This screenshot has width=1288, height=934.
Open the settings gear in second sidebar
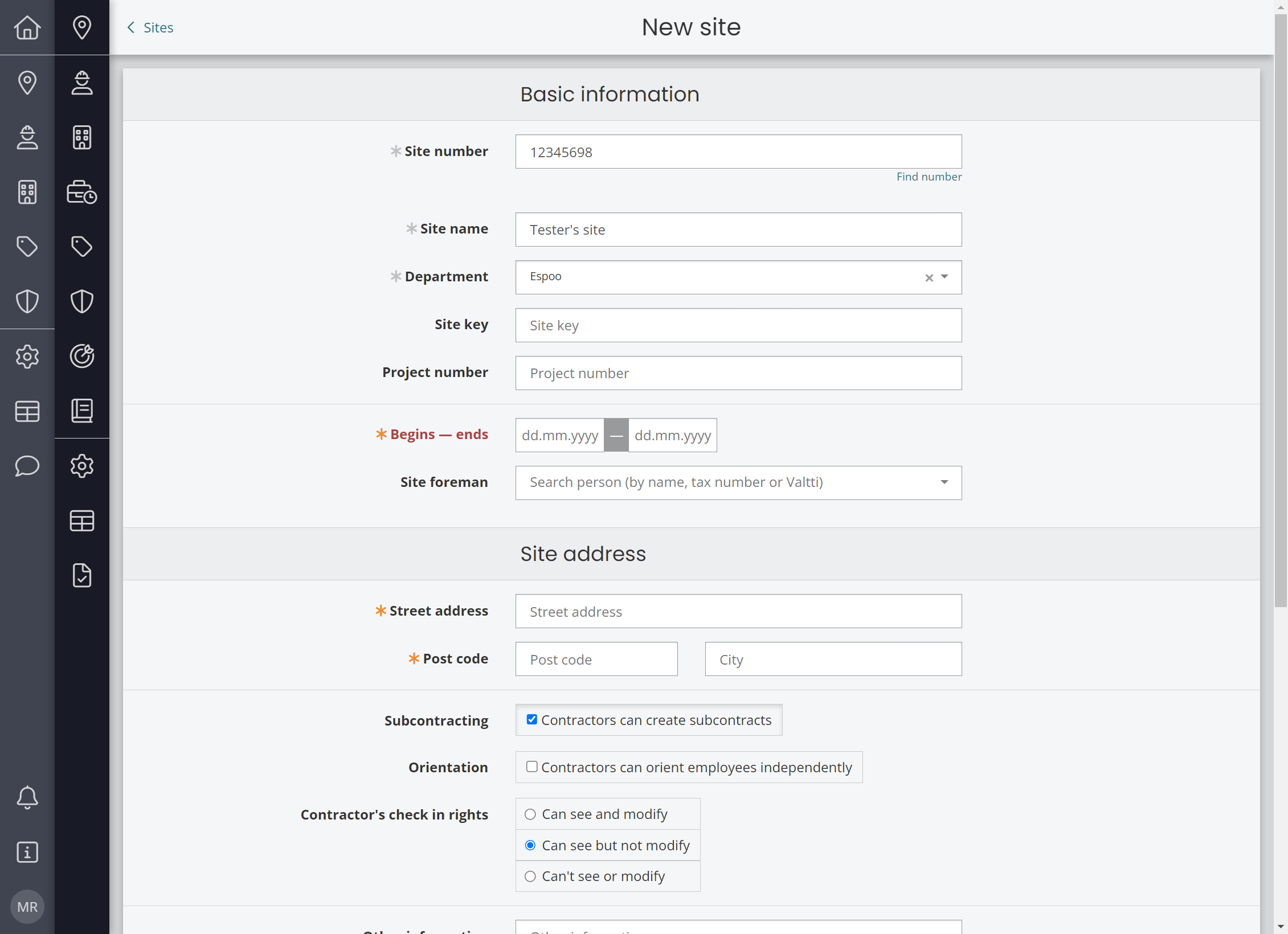tap(82, 466)
